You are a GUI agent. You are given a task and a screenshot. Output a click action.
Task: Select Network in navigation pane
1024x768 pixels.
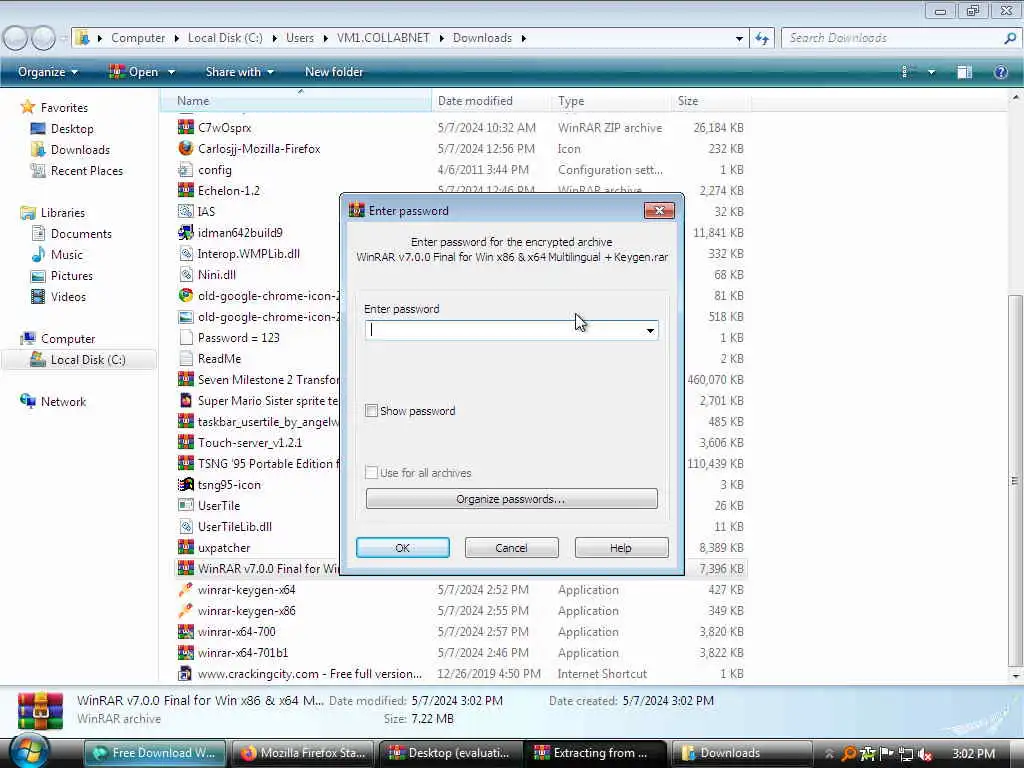click(x=63, y=402)
